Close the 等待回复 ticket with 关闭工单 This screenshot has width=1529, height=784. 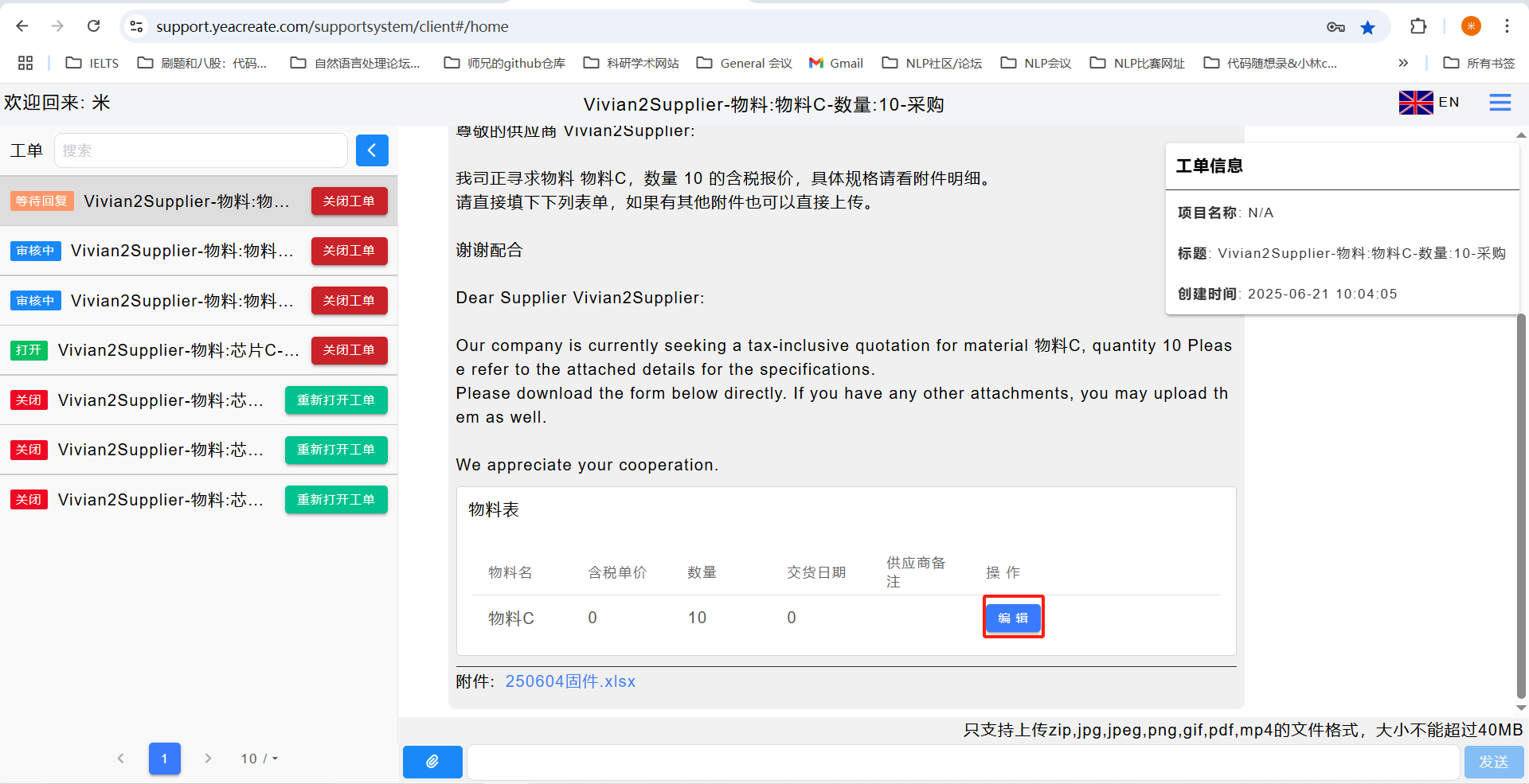(349, 201)
